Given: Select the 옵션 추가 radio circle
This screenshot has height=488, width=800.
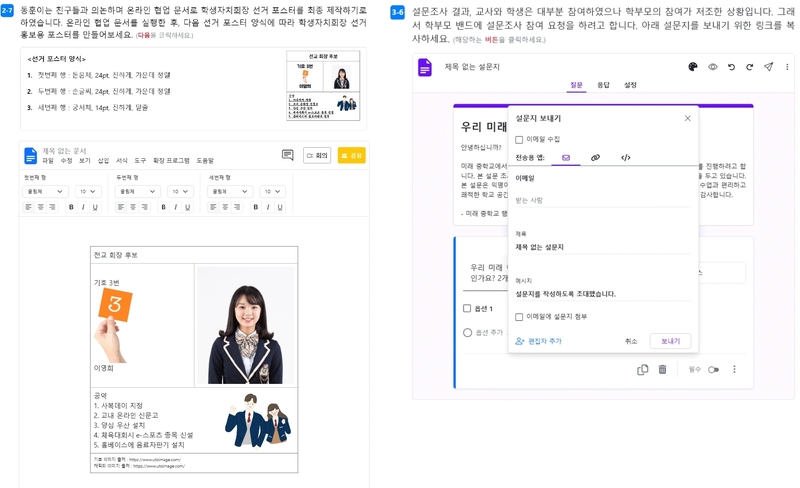Looking at the screenshot, I should pyautogui.click(x=467, y=333).
